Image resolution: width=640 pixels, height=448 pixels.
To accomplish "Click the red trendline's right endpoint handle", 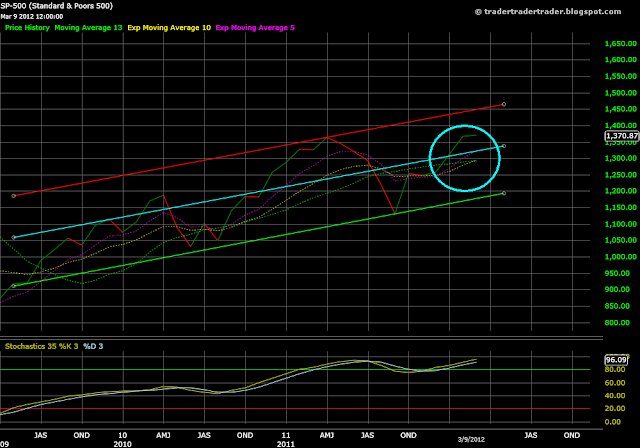I will coord(504,104).
